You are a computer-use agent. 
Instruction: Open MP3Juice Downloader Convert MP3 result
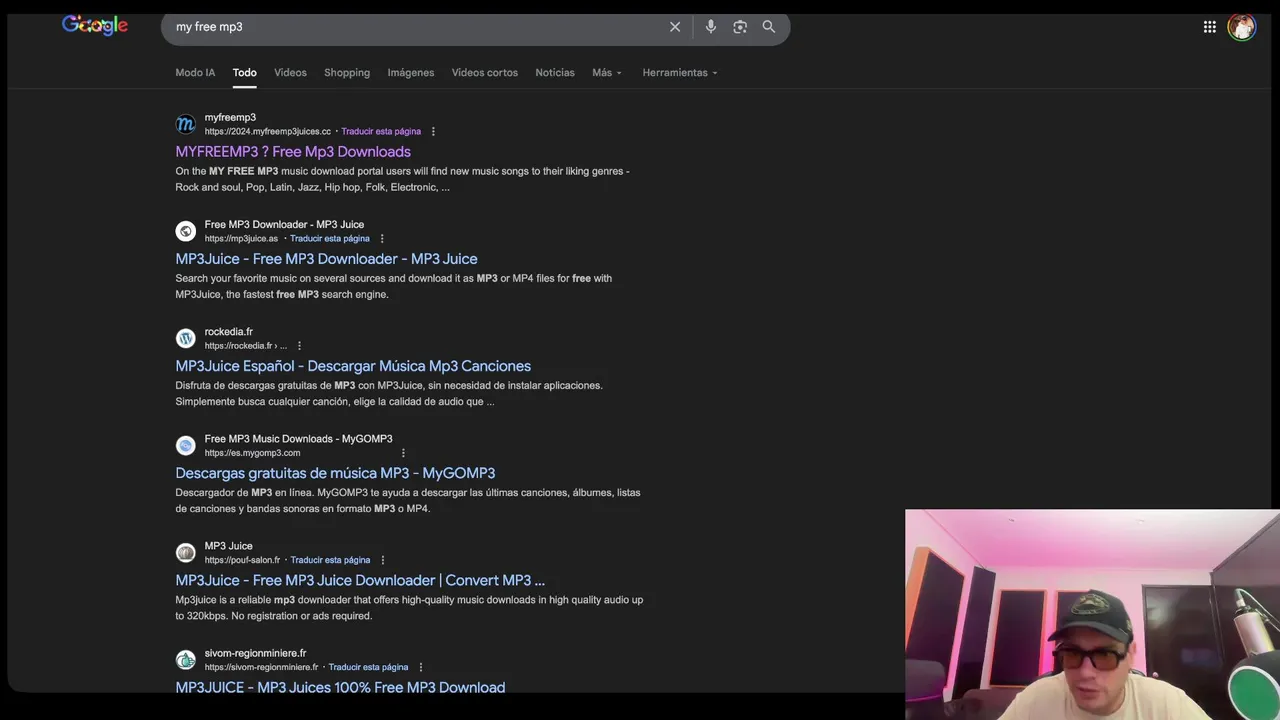[x=360, y=580]
